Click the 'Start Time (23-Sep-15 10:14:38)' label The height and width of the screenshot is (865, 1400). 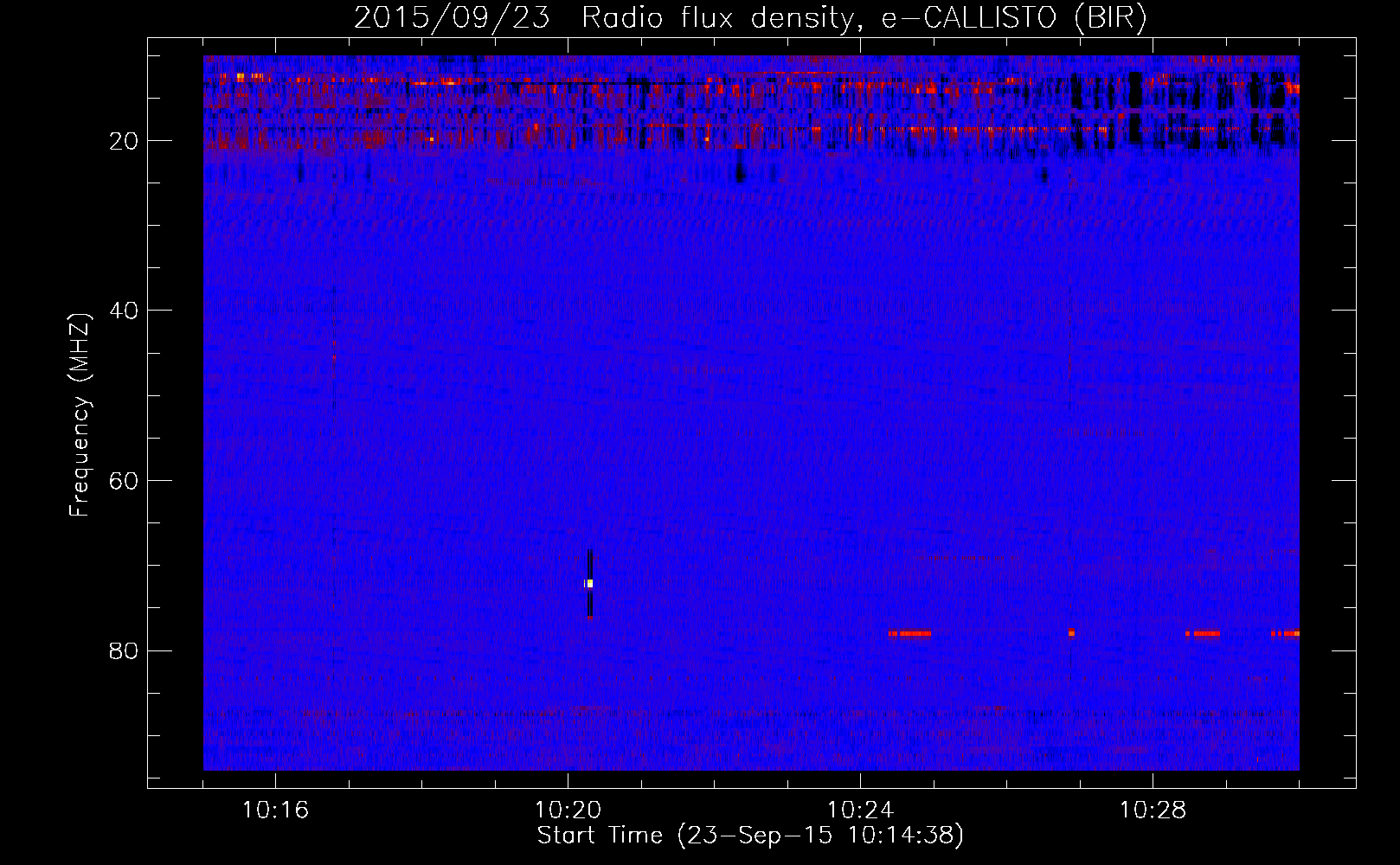click(x=750, y=836)
